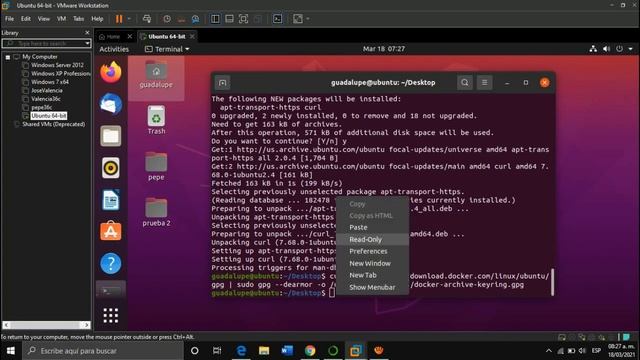
Task: Launch Firefox from the dock
Action: 111,72
